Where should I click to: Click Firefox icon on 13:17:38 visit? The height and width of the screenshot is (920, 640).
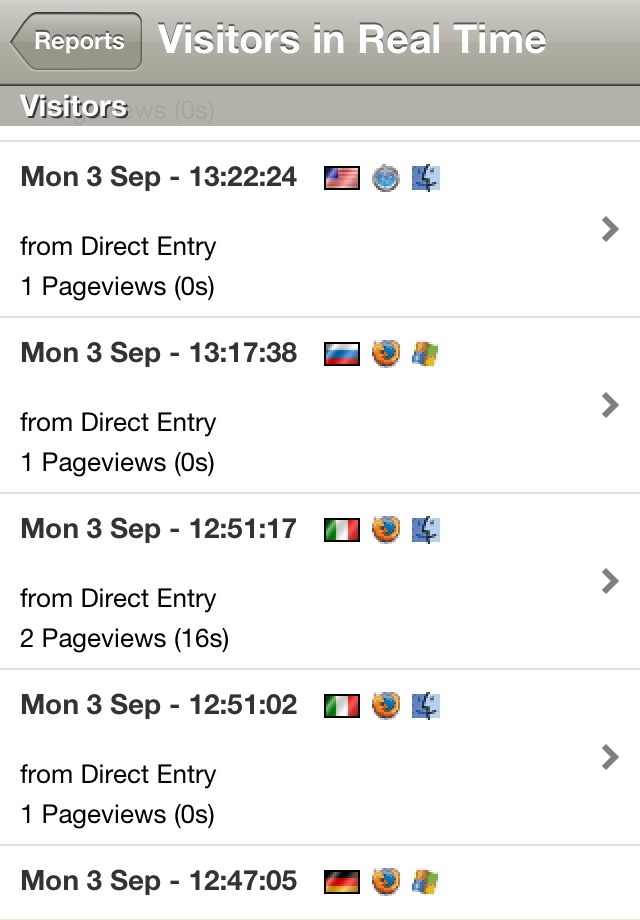point(386,354)
